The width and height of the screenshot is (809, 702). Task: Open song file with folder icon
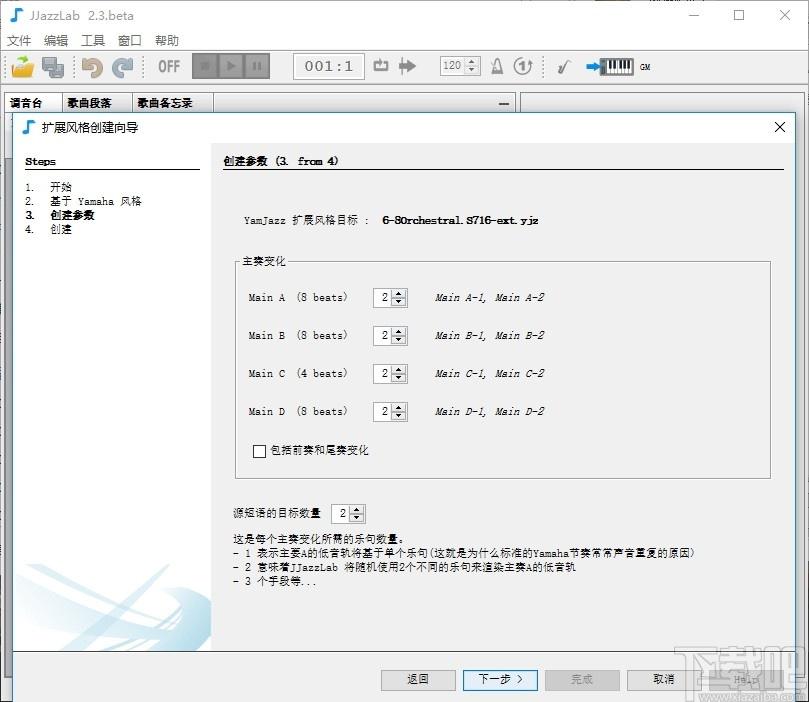click(x=22, y=67)
